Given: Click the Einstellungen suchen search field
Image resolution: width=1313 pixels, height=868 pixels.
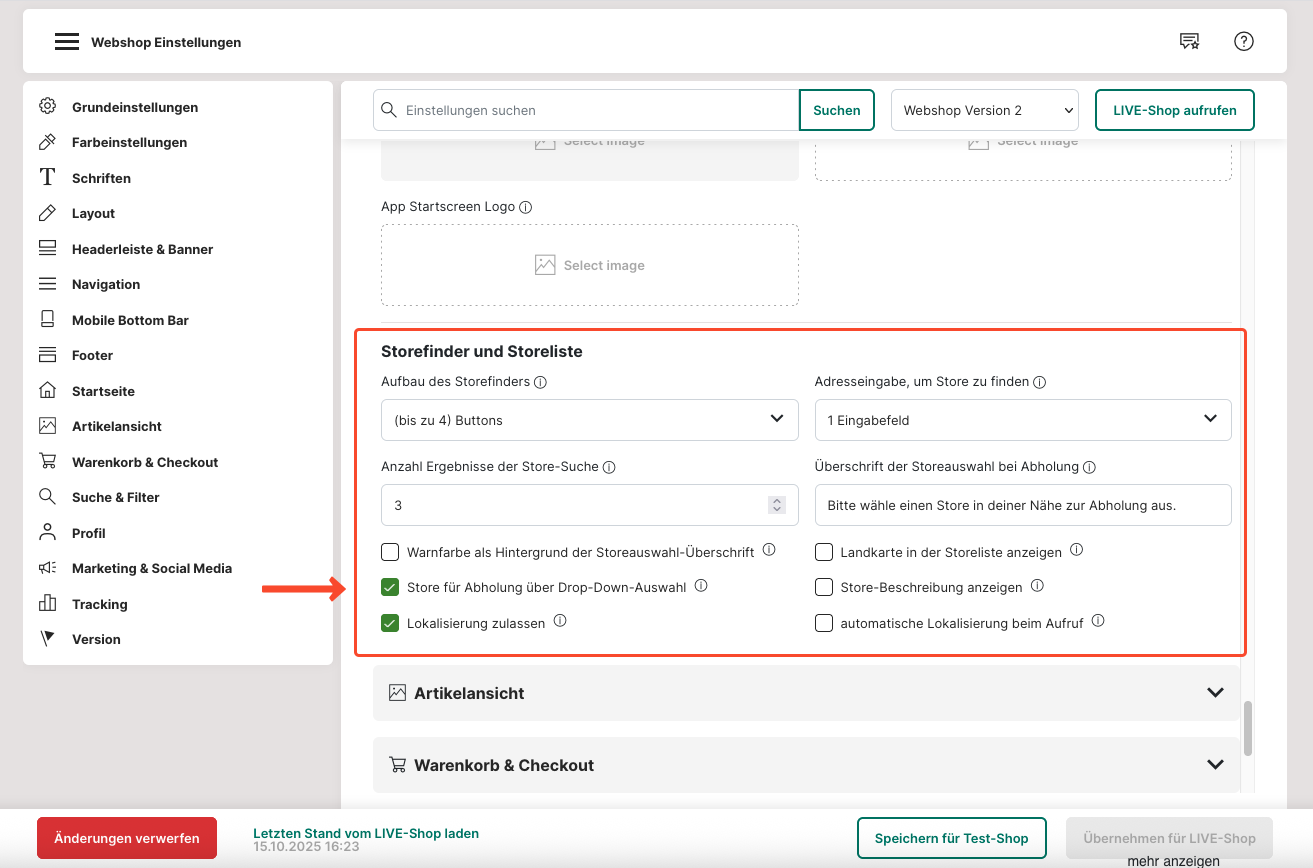Looking at the screenshot, I should 597,111.
